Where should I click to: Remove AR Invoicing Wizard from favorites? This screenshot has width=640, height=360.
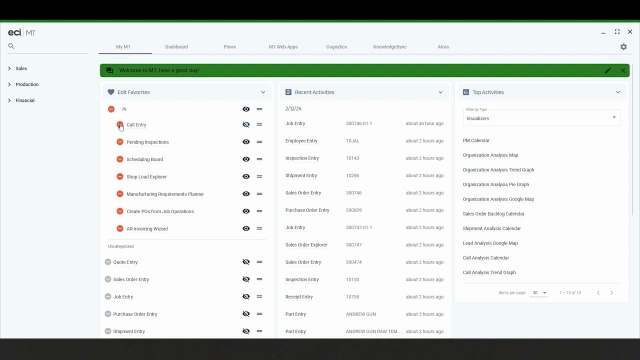120,229
